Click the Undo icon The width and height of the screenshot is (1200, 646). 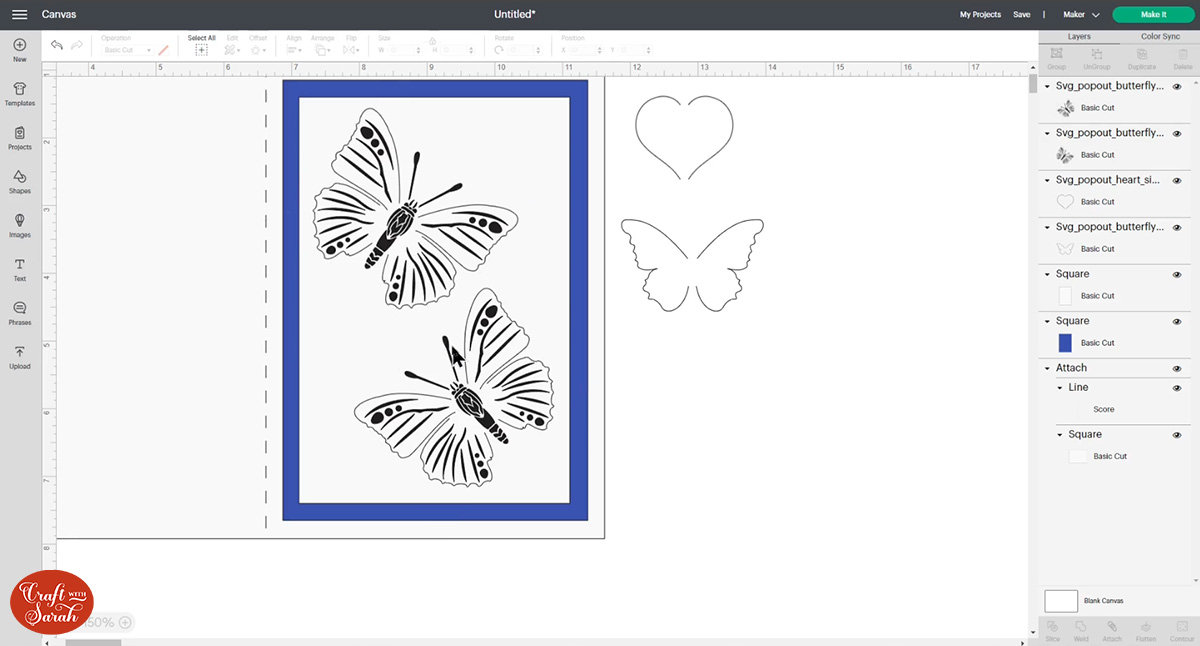click(57, 45)
